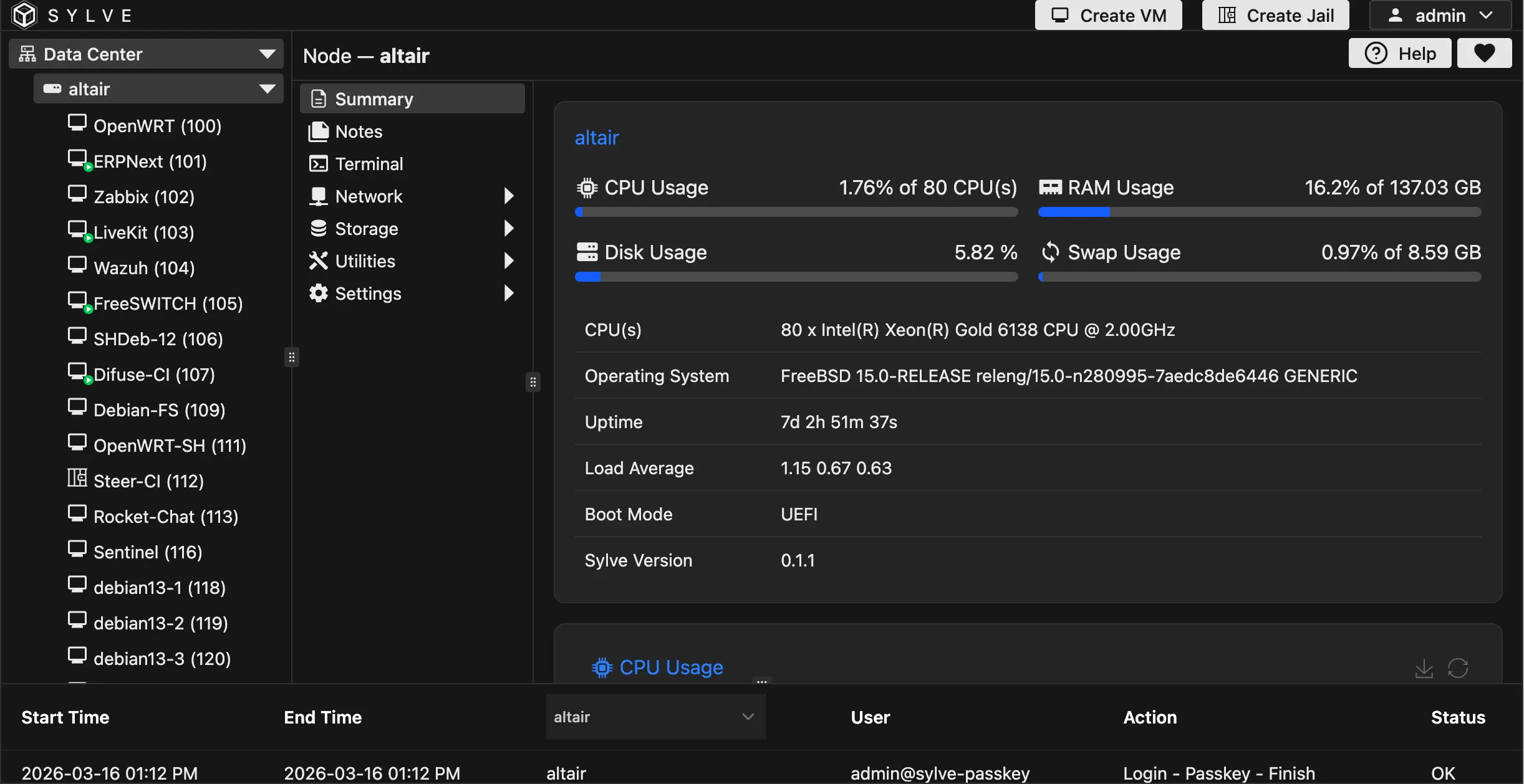Viewport: 1524px width, 784px height.
Task: Click the Create Jail button
Action: [x=1275, y=15]
